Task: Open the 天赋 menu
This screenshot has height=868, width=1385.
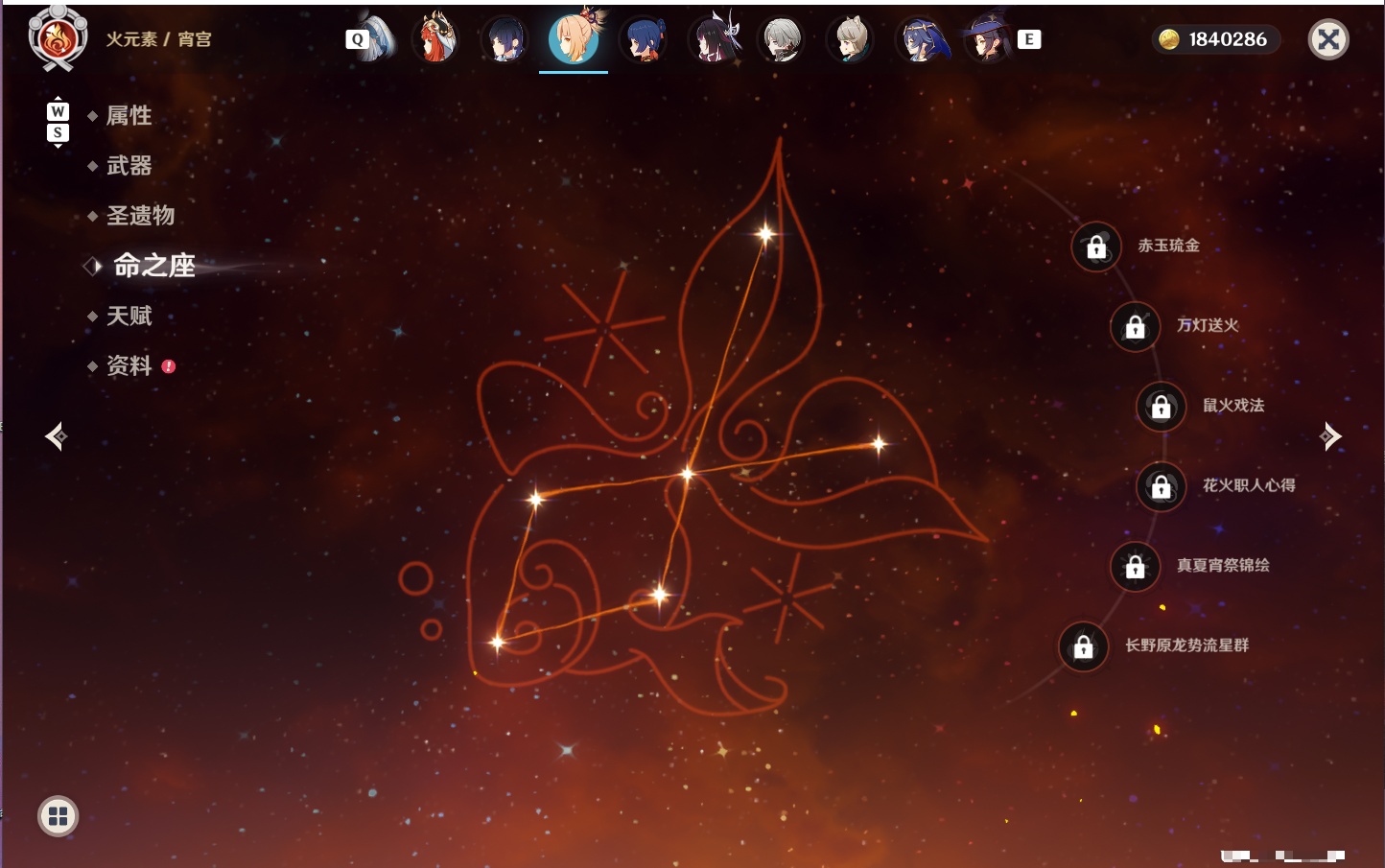Action: 129,316
